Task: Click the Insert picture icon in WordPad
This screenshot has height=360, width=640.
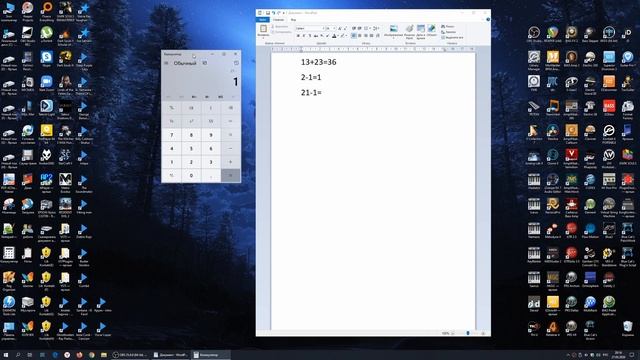Action: (393, 29)
